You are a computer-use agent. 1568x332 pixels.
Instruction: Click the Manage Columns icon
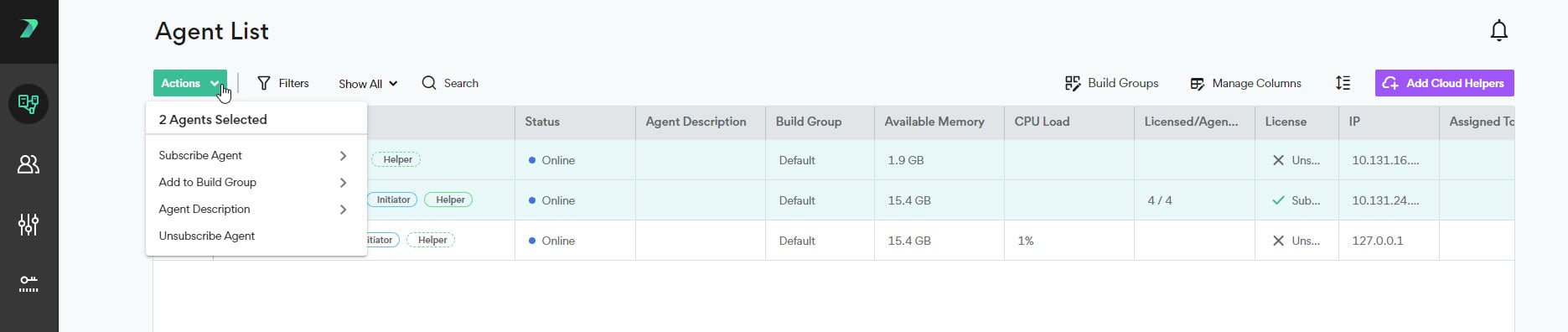(x=1198, y=84)
